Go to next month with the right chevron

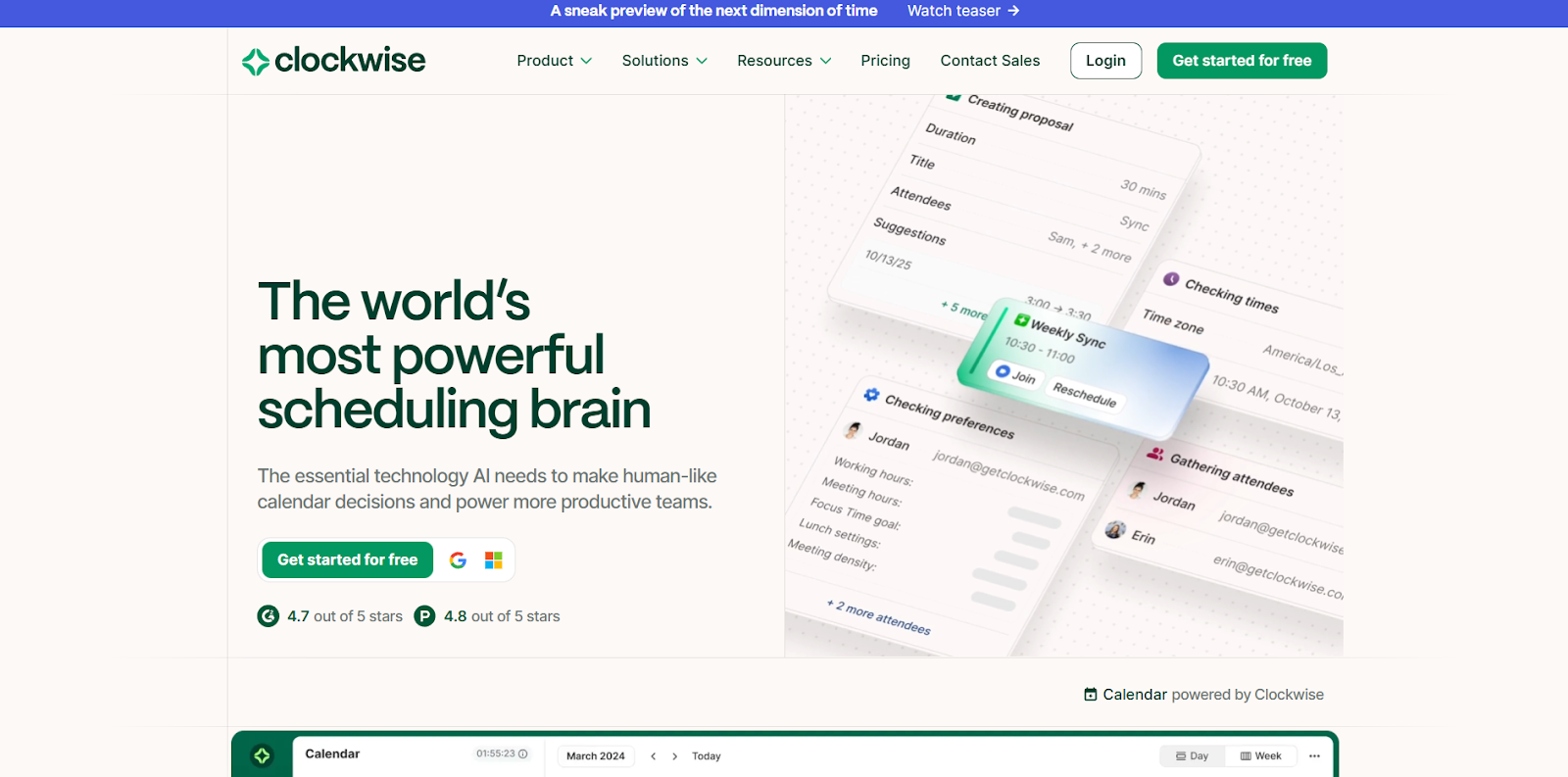pos(675,756)
